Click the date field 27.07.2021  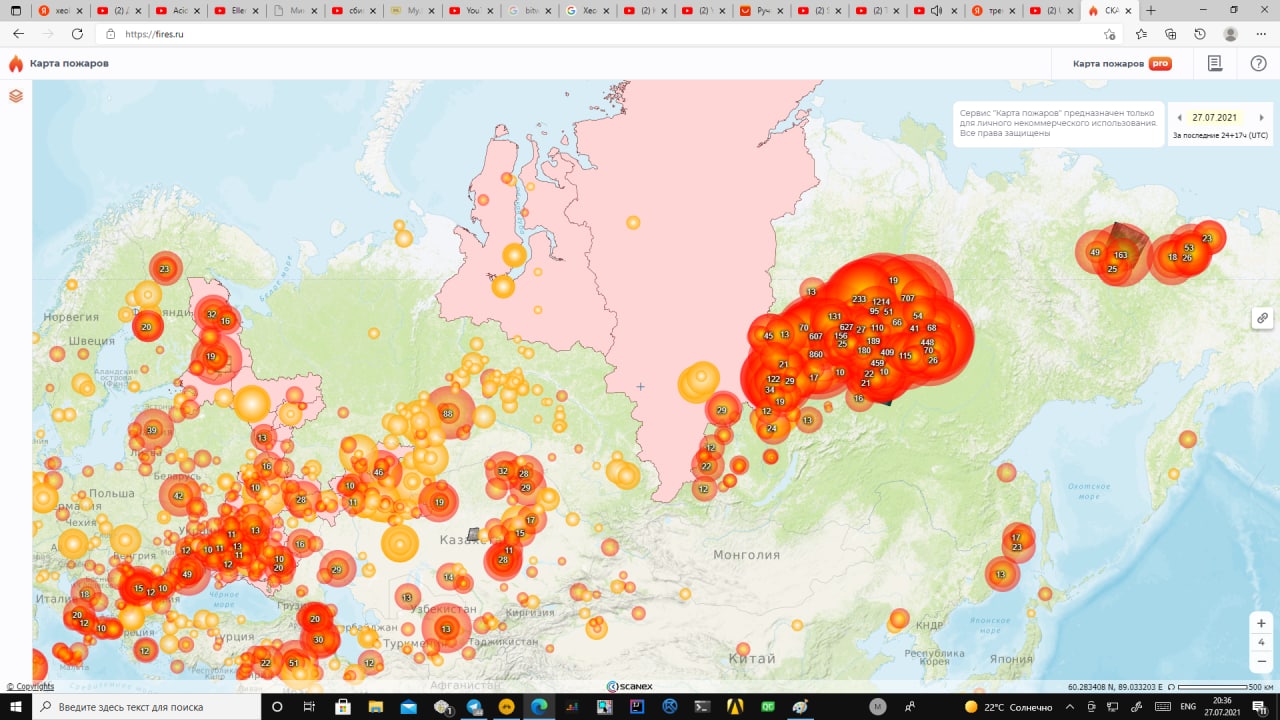click(x=1215, y=118)
